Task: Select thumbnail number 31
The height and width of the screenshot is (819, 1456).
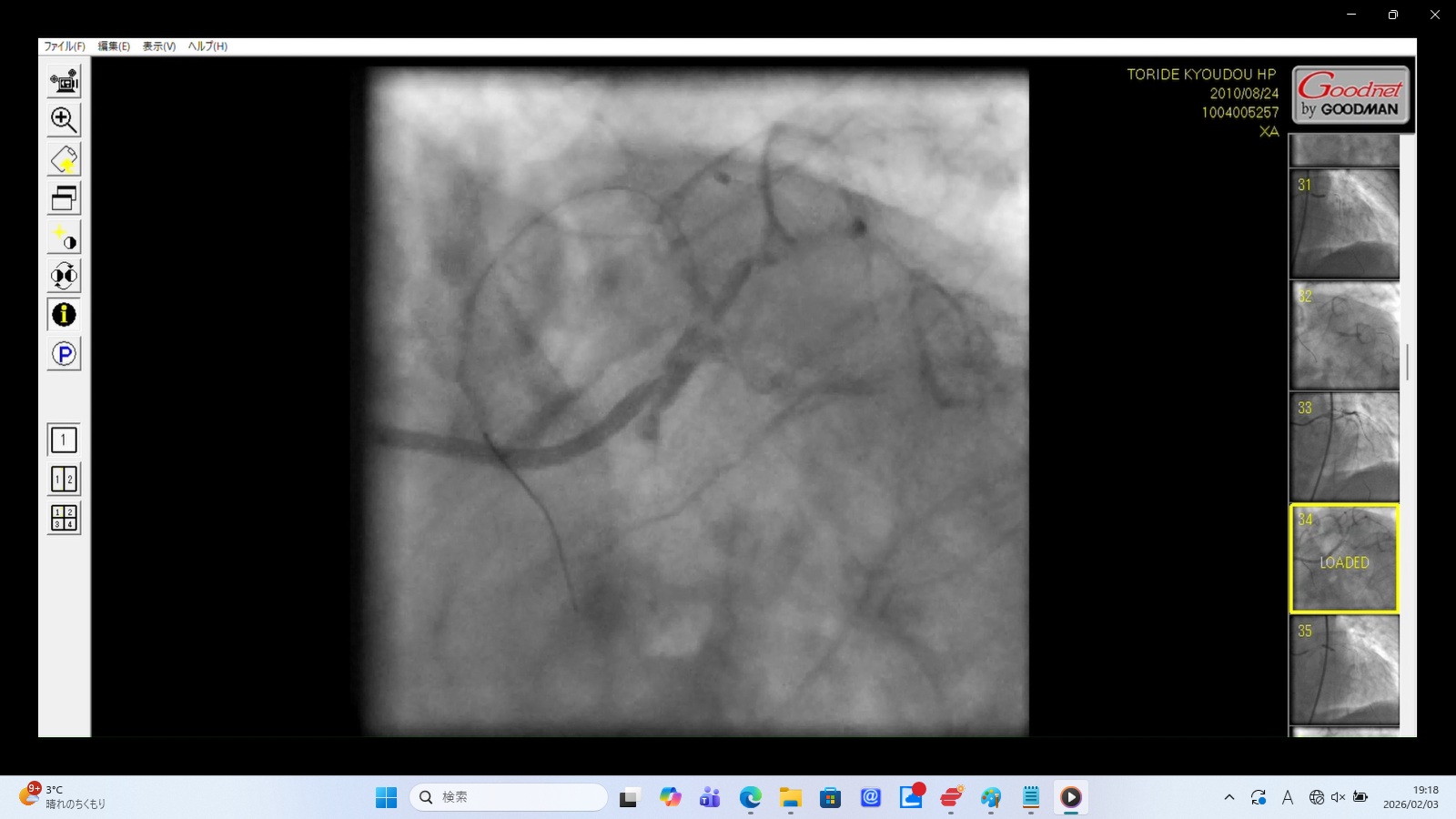Action: (1344, 224)
